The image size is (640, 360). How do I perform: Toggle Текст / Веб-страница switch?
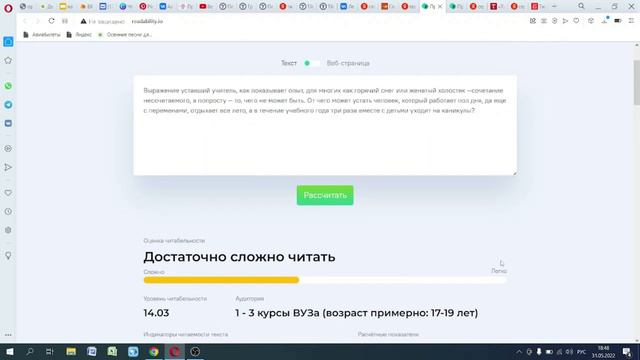click(311, 63)
